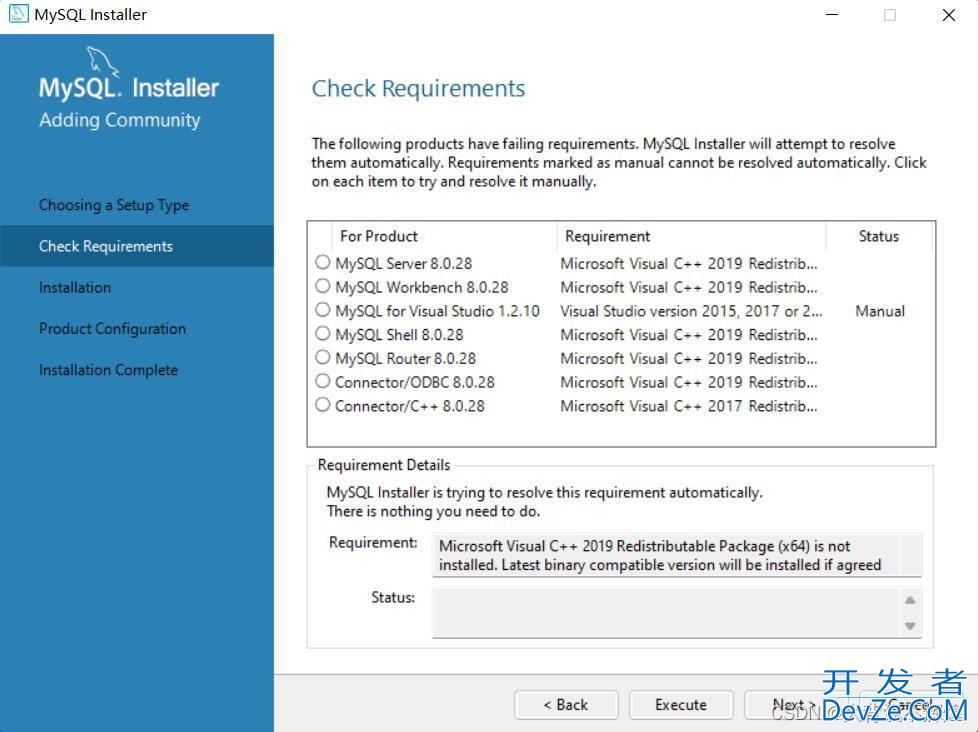Select MySQL for Visual Studio 1.2.10 radio
The image size is (978, 732).
pyautogui.click(x=322, y=310)
